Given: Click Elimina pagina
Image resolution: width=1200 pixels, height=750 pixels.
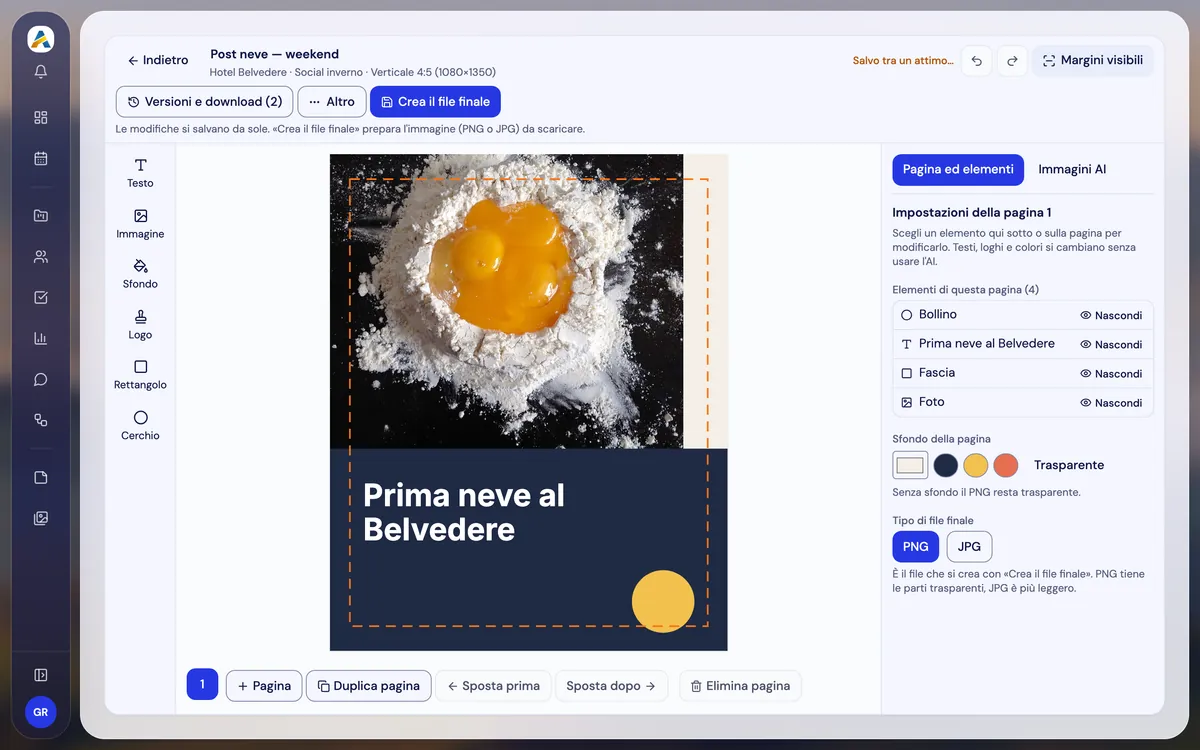Looking at the screenshot, I should 740,686.
